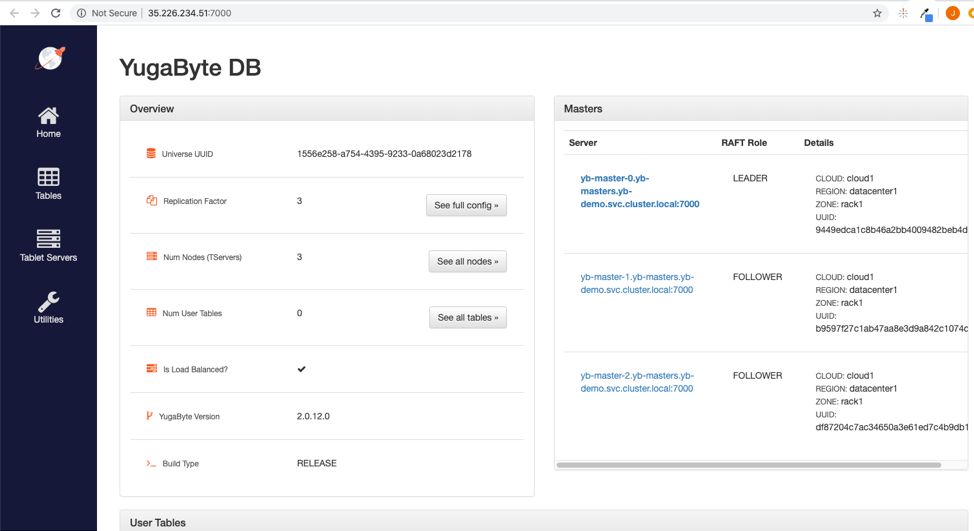Click the See full config button
974x531 pixels.
point(466,205)
